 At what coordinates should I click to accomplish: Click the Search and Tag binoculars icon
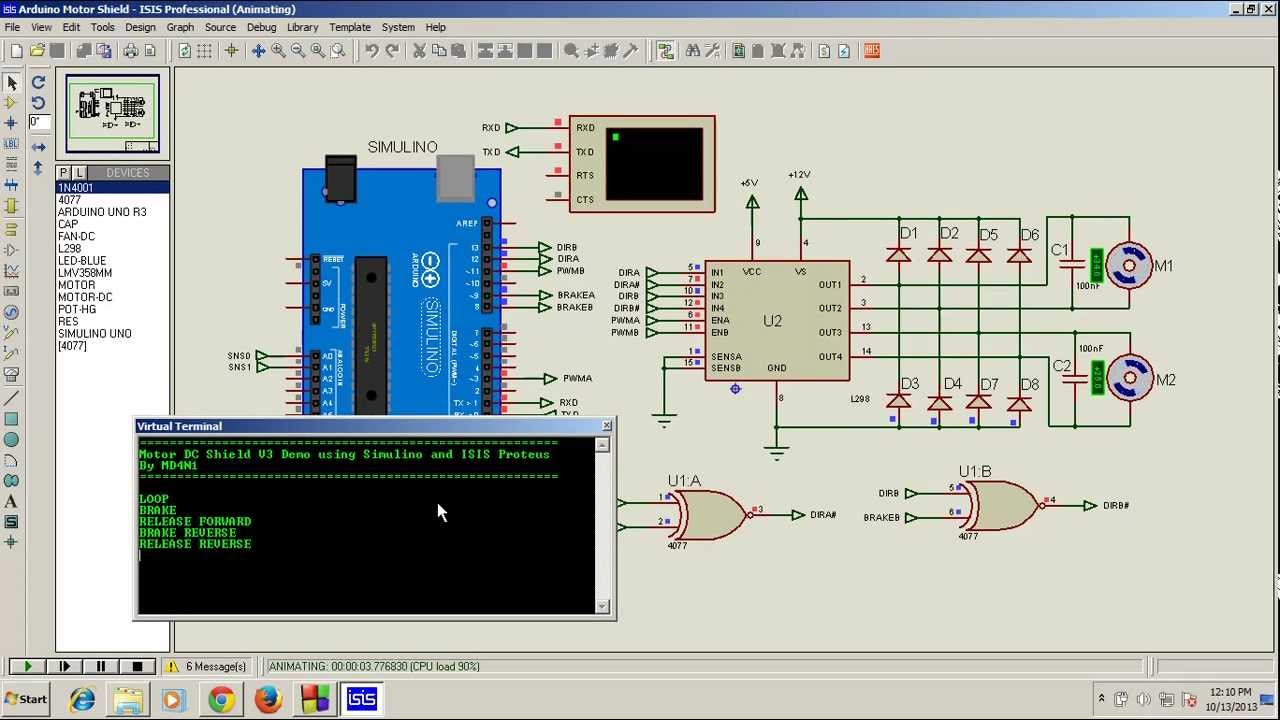693,51
